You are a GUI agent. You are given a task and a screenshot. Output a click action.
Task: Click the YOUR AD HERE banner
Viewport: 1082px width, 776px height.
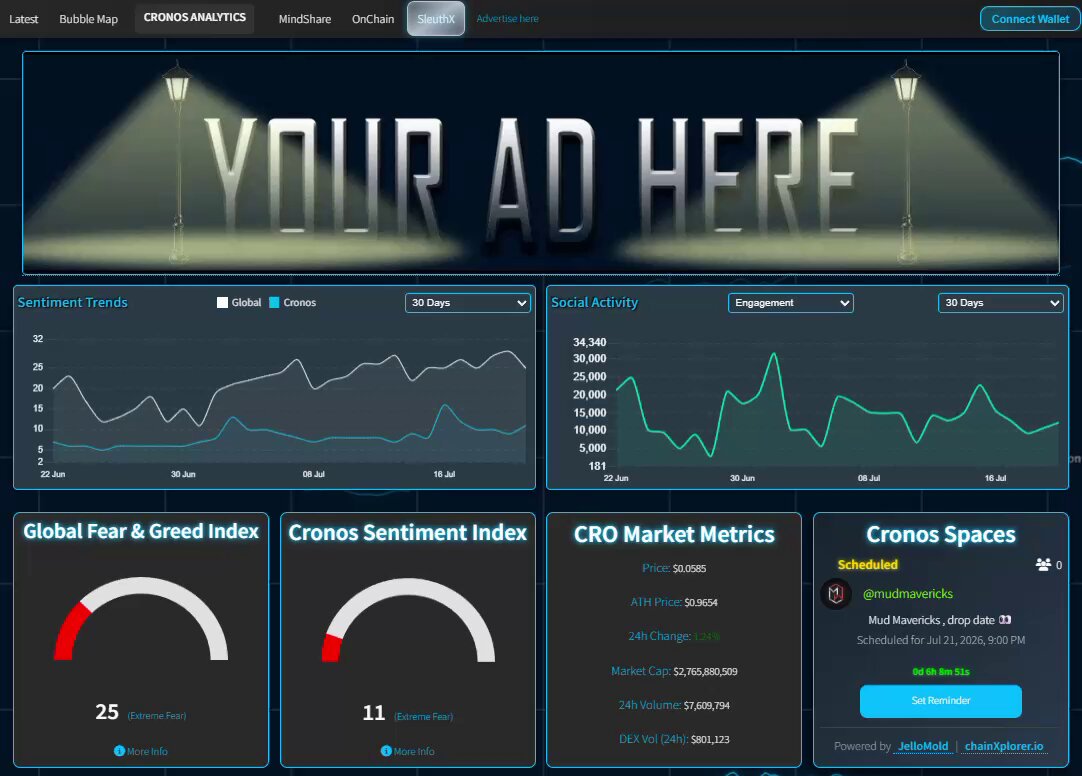541,163
